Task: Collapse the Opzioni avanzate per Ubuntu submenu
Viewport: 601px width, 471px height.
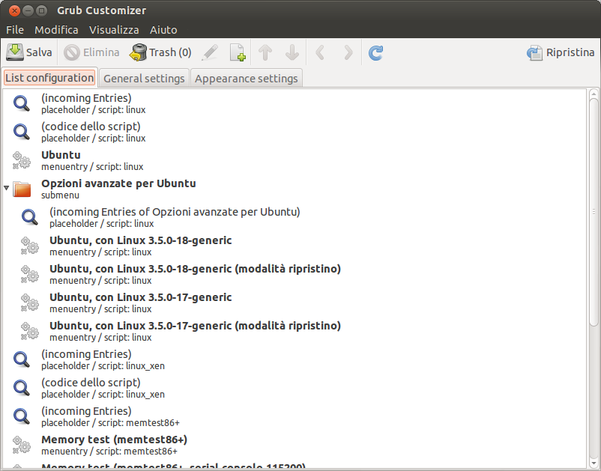Action: 6,188
